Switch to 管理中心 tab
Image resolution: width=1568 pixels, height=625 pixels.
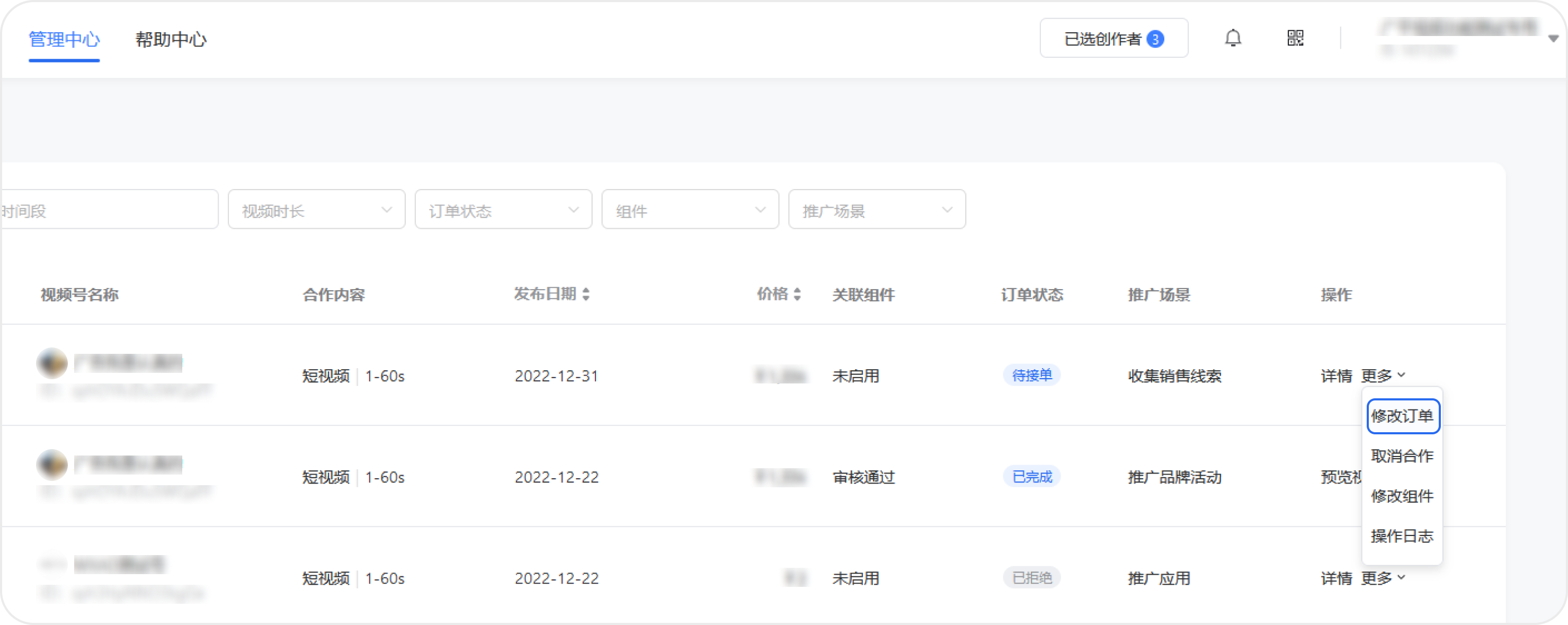[64, 40]
